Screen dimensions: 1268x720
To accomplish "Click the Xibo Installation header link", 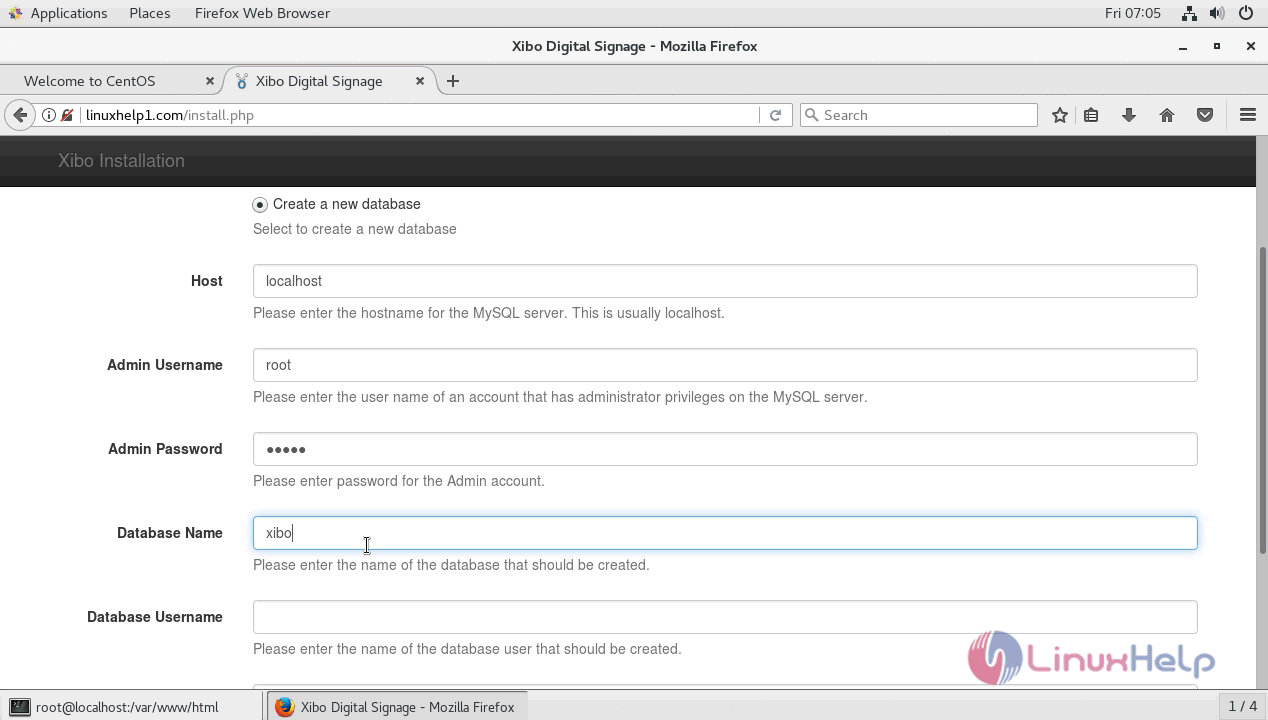I will 121,161.
